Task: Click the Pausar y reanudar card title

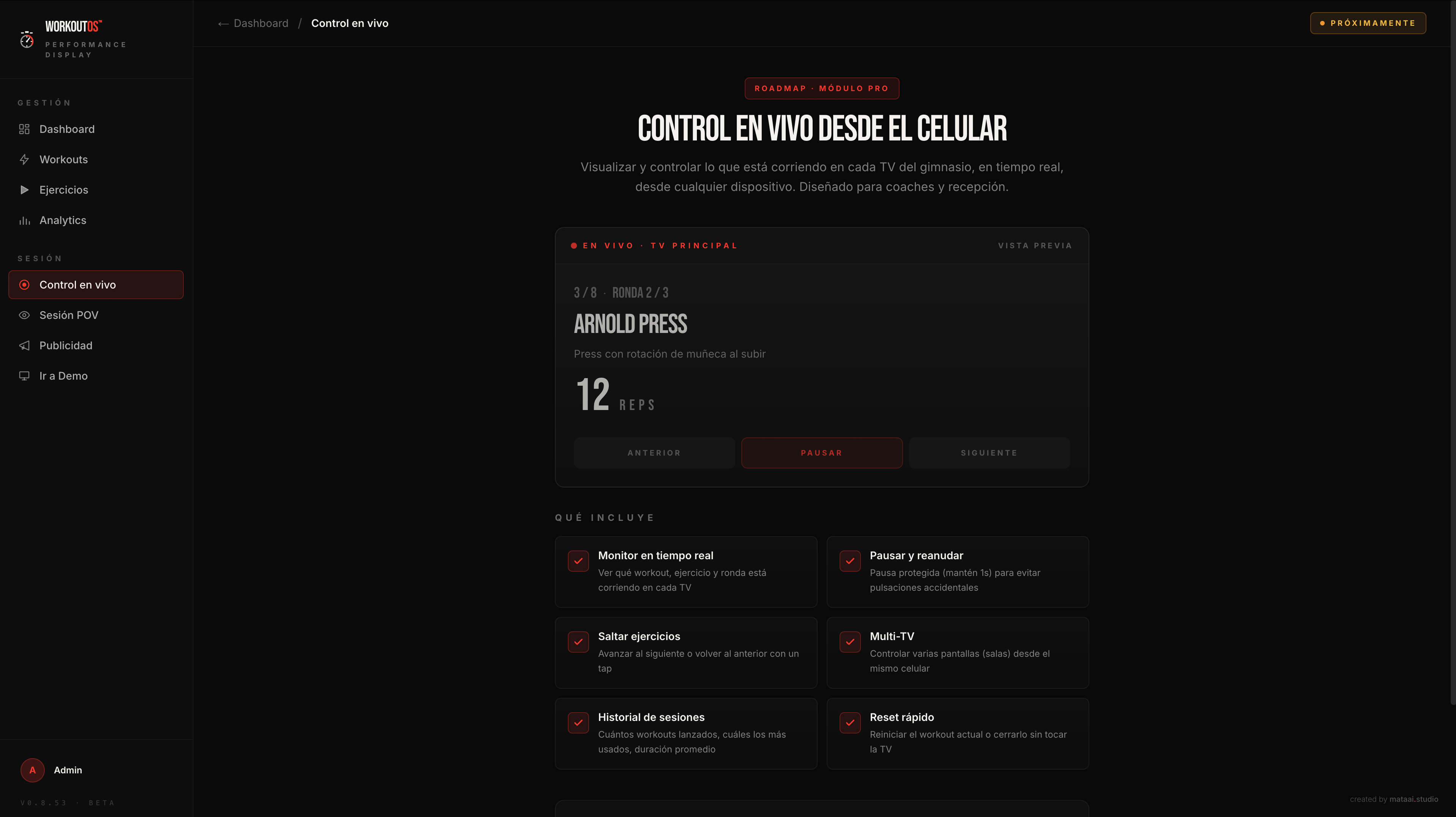Action: point(916,556)
